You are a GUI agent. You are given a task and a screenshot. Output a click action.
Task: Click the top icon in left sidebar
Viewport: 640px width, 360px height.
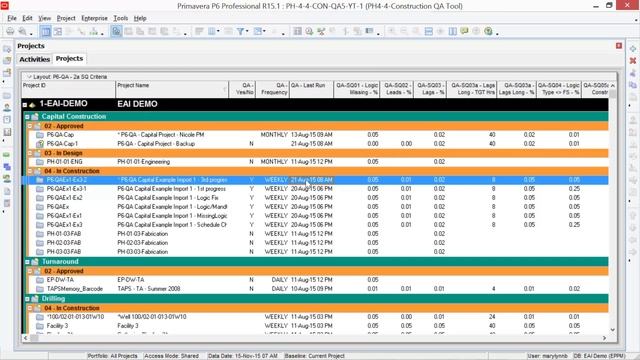pyautogui.click(x=7, y=49)
